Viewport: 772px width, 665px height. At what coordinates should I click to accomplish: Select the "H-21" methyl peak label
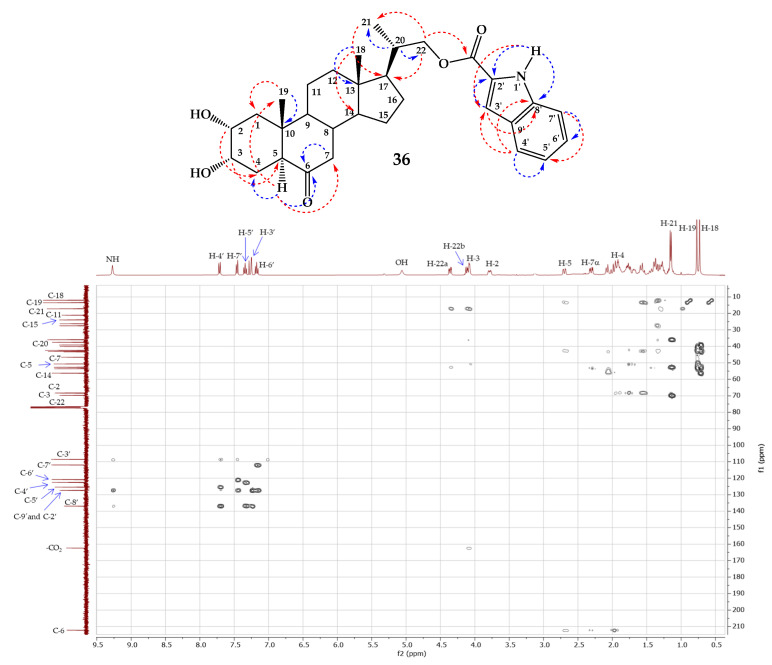click(x=669, y=223)
